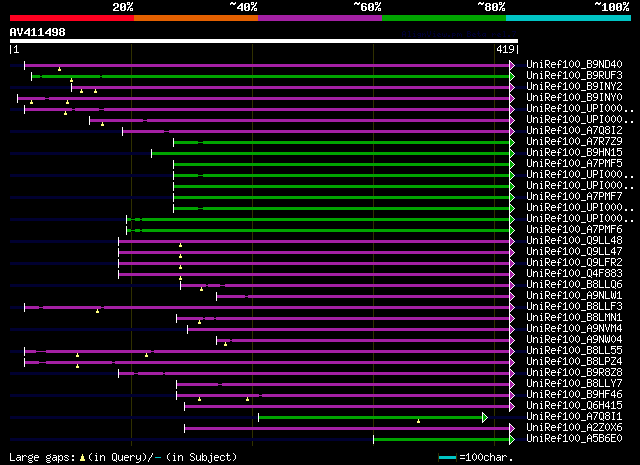The height and width of the screenshot is (465, 640).
Task: Click the yellow query gap symbol in the legend
Action: (x=83, y=458)
